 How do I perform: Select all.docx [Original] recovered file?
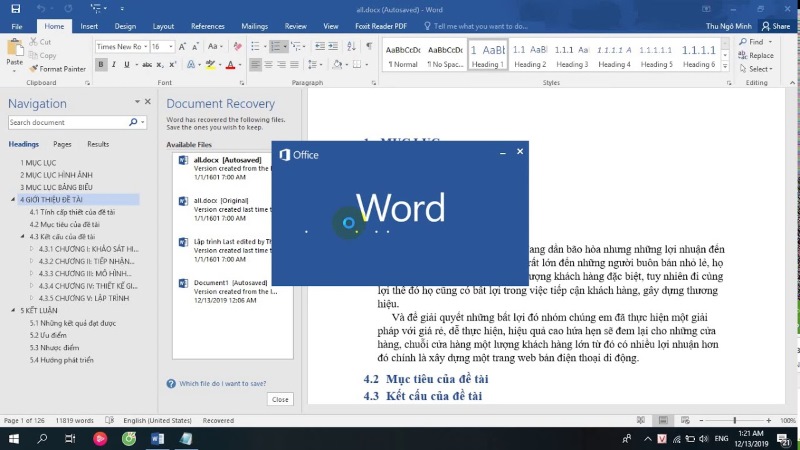(x=223, y=209)
